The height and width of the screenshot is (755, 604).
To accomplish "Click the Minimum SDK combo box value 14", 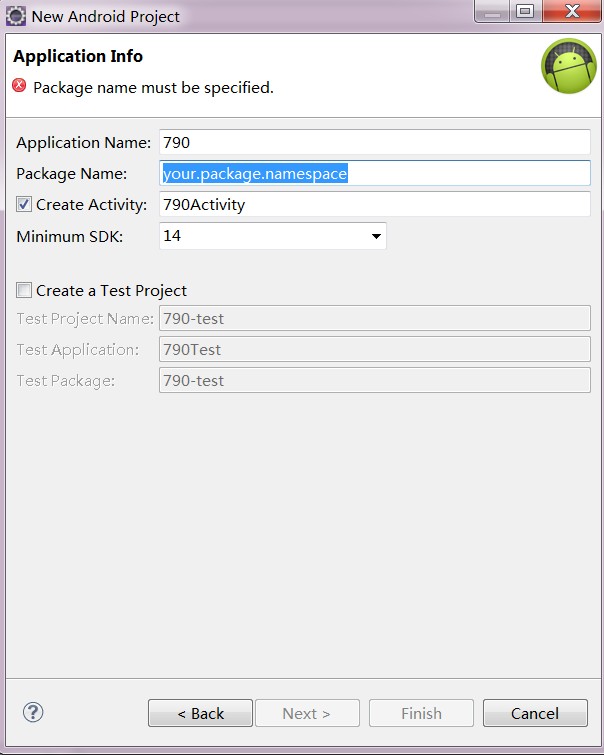I will point(262,237).
